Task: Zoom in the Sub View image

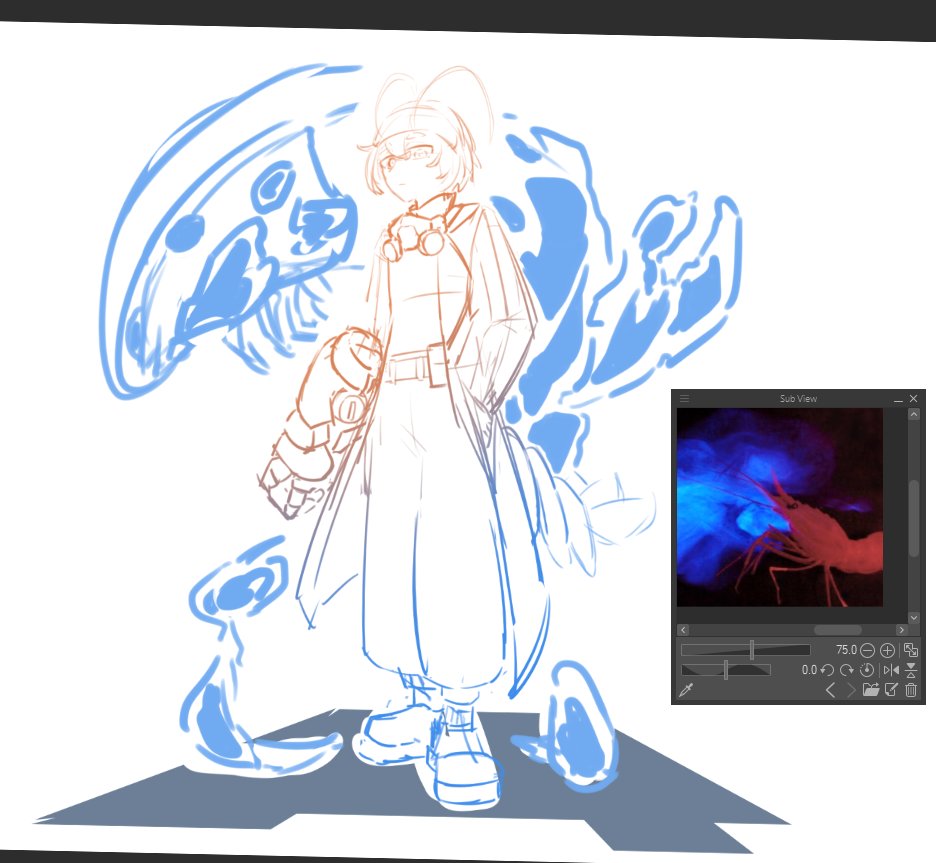Action: click(888, 650)
